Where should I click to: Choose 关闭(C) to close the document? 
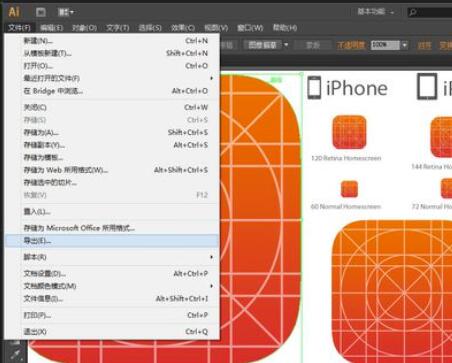[112, 107]
